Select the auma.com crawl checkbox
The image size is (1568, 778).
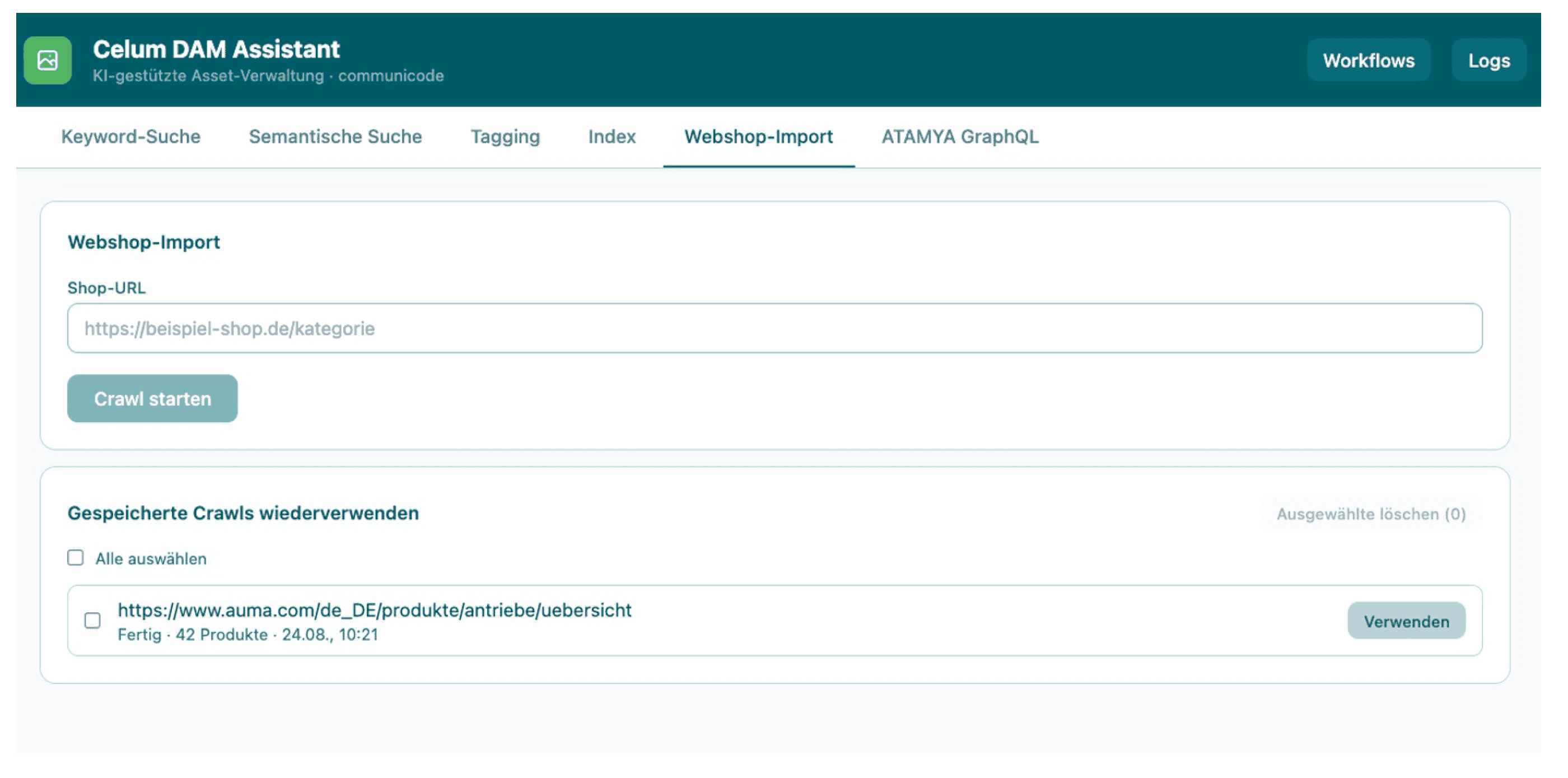92,621
